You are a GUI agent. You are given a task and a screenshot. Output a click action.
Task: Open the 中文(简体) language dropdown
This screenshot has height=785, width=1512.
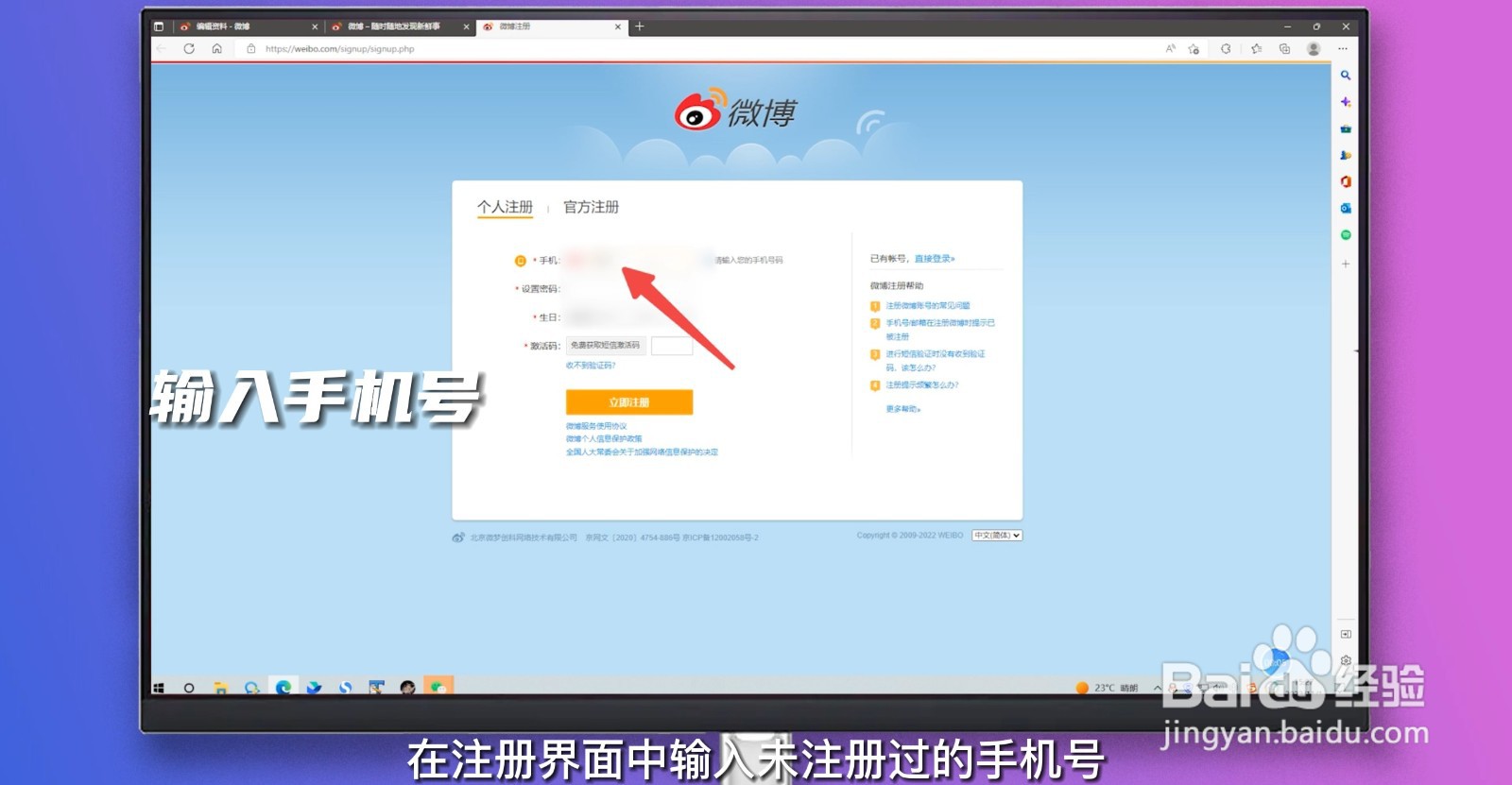click(x=997, y=536)
